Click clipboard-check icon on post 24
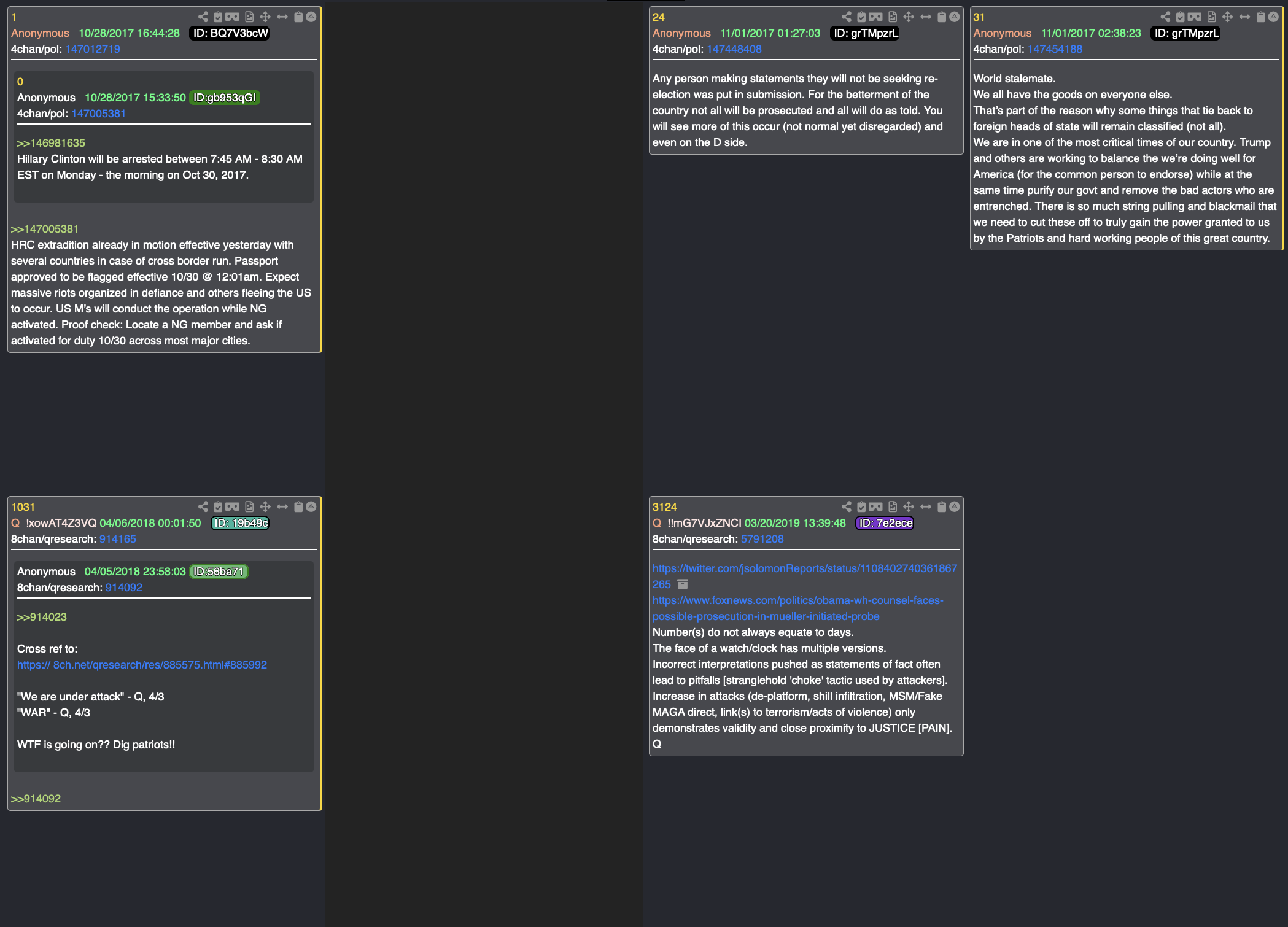The image size is (1288, 927). pos(861,17)
